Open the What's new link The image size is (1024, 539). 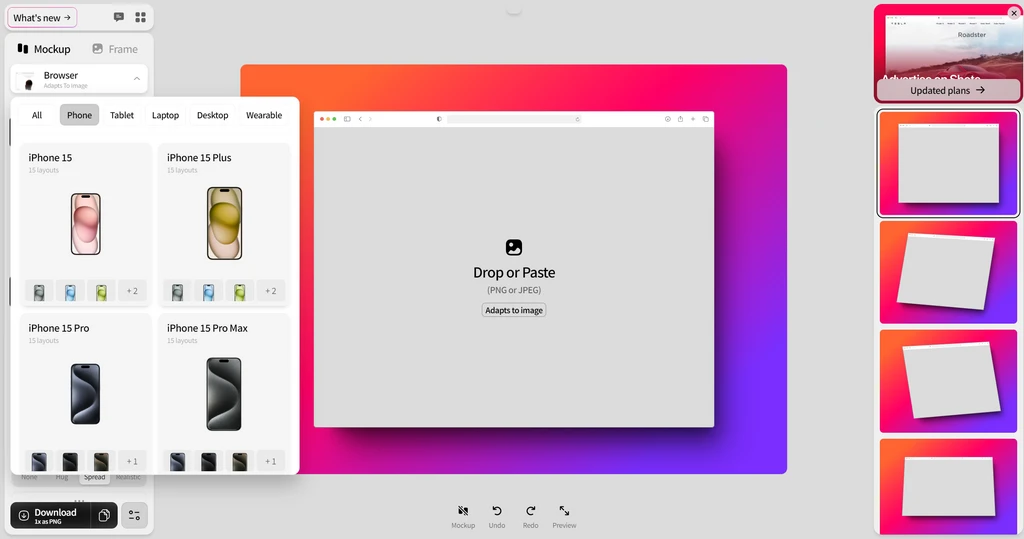tap(42, 18)
